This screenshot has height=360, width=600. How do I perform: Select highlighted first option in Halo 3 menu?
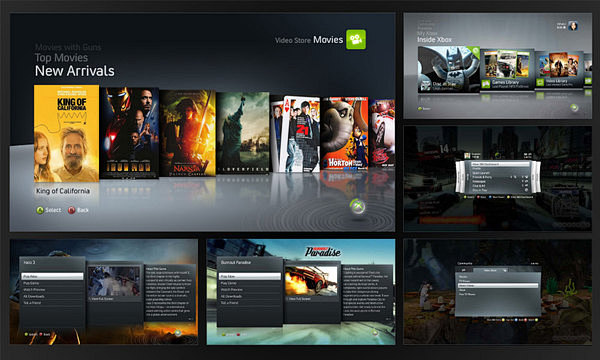[x=52, y=276]
